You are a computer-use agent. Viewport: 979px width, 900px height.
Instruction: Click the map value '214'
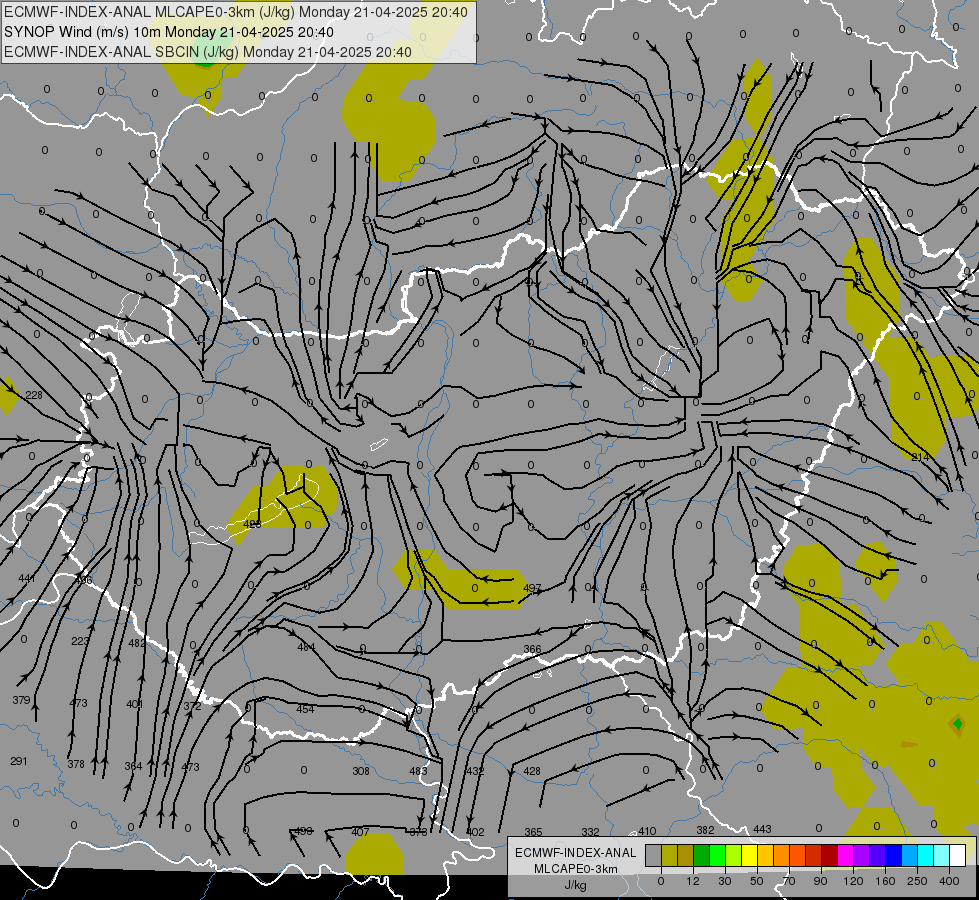[920, 457]
